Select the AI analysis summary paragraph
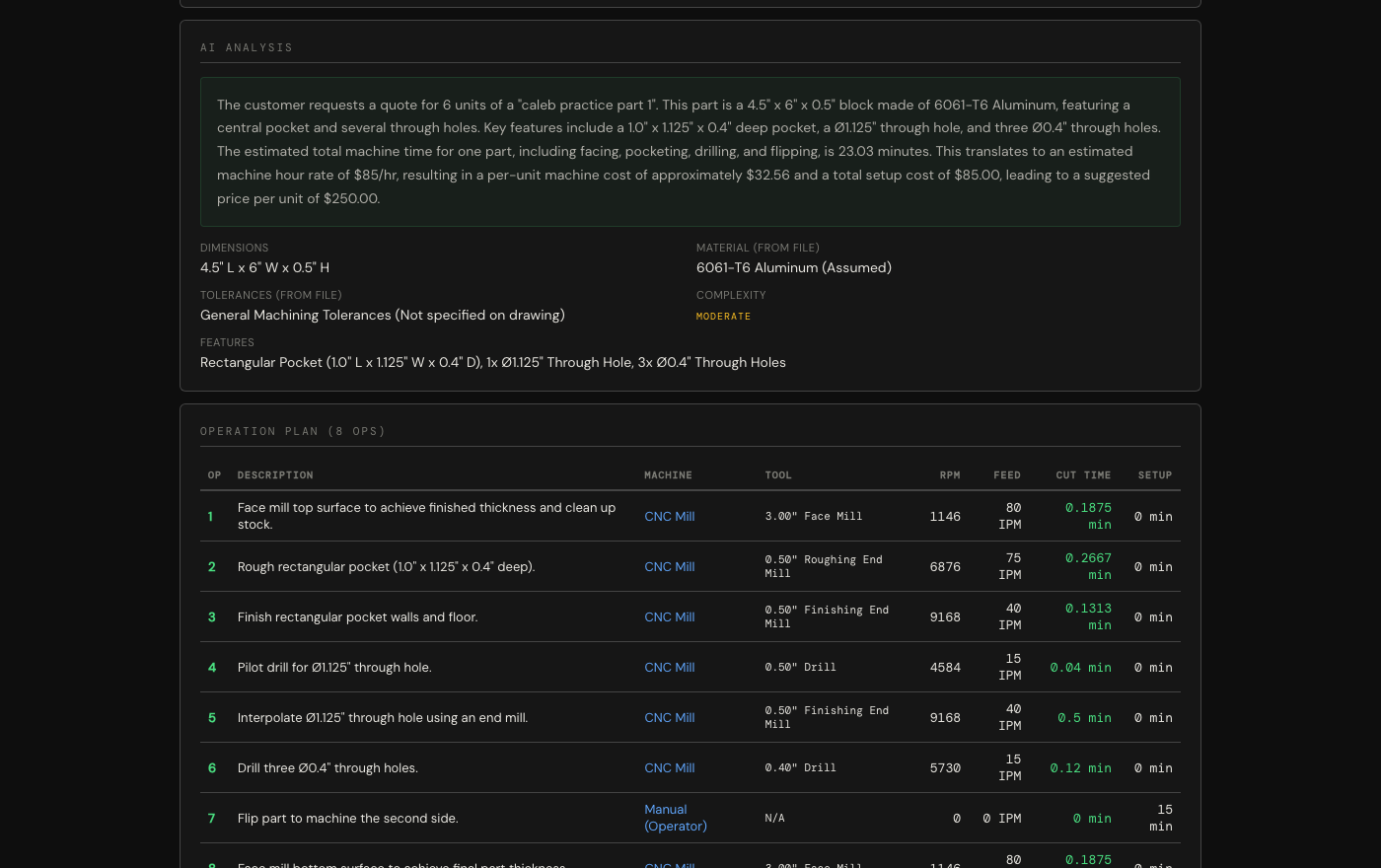This screenshot has height=868, width=1381. click(690, 152)
